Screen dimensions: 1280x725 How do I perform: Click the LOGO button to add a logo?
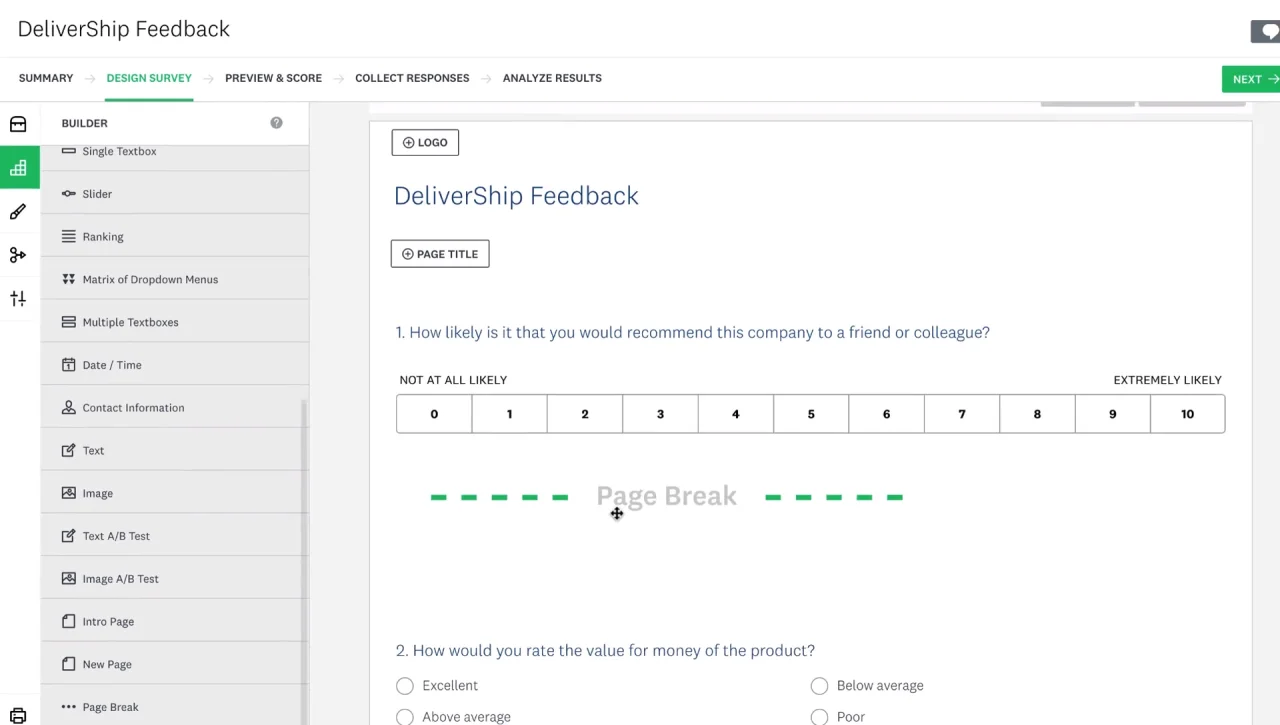pos(425,142)
